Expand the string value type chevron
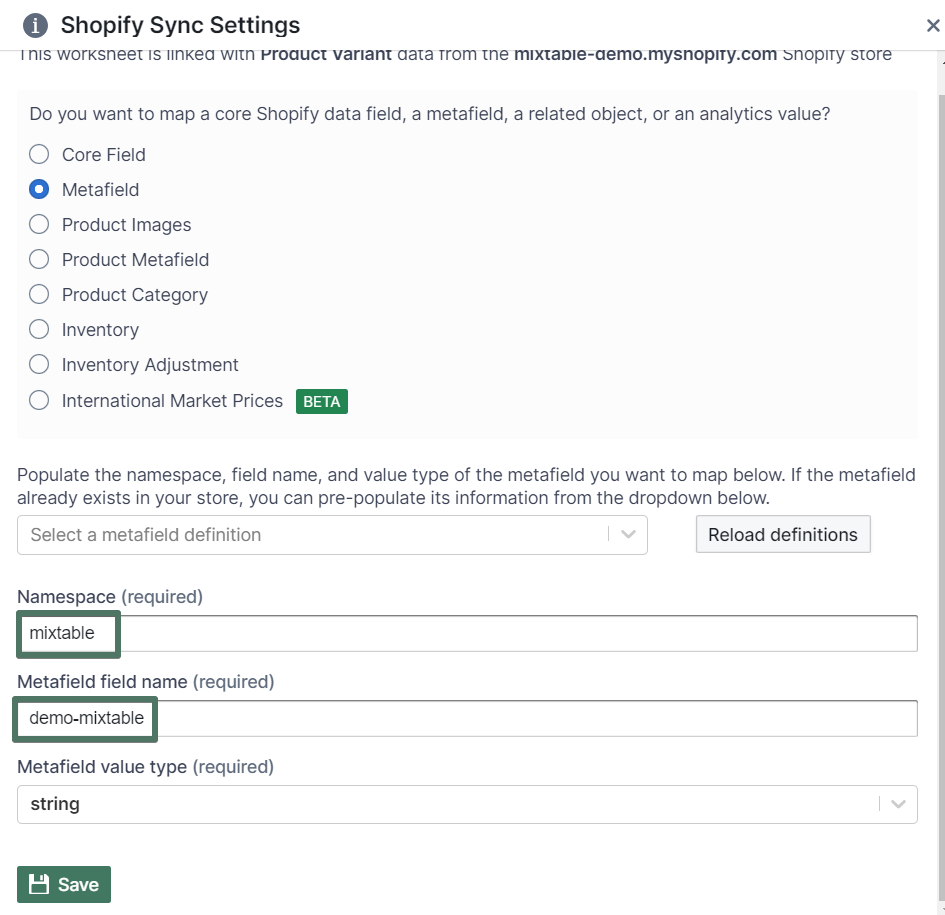Image resolution: width=945 pixels, height=915 pixels. pos(898,804)
